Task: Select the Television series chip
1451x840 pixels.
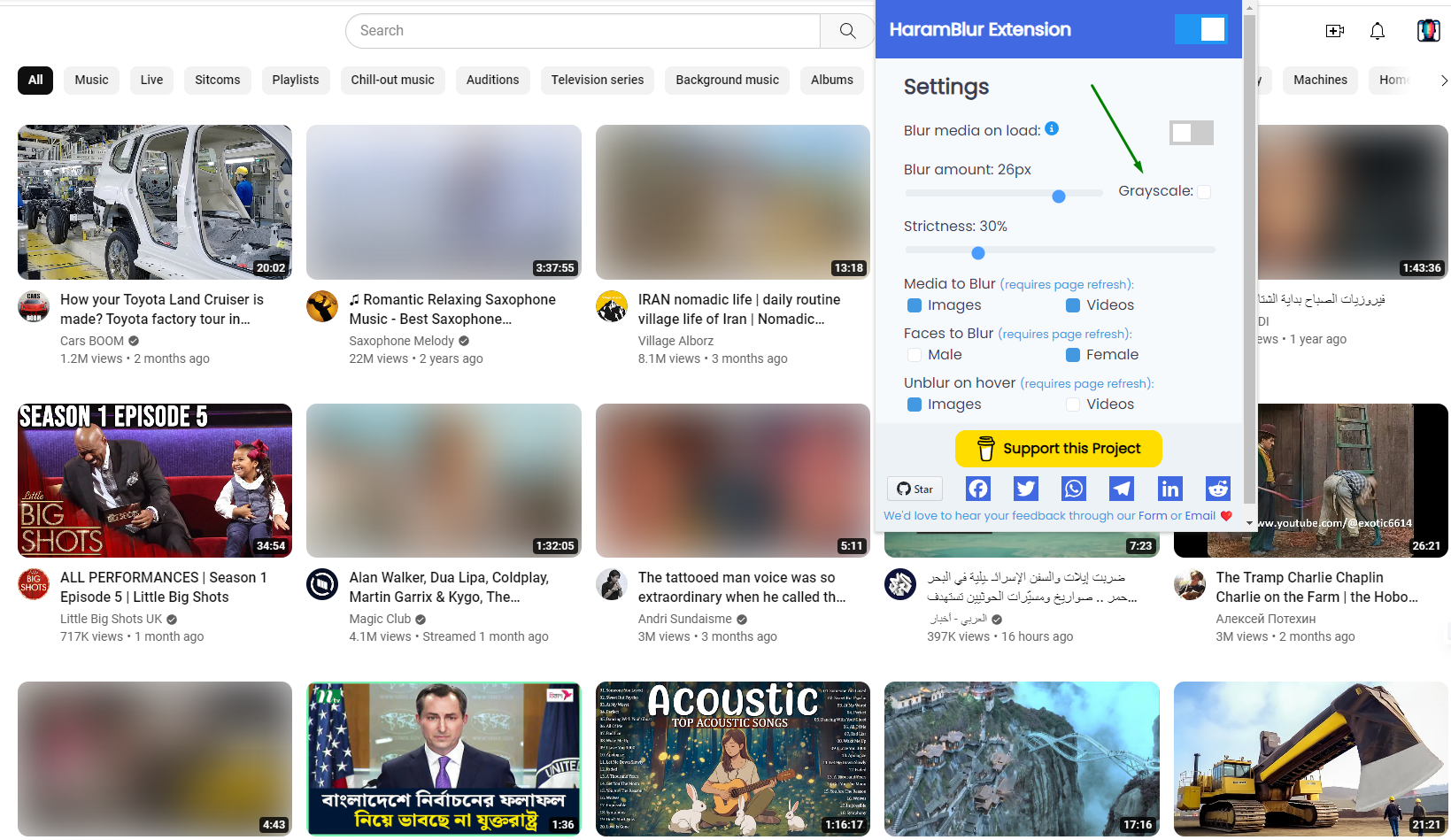Action: pos(598,80)
